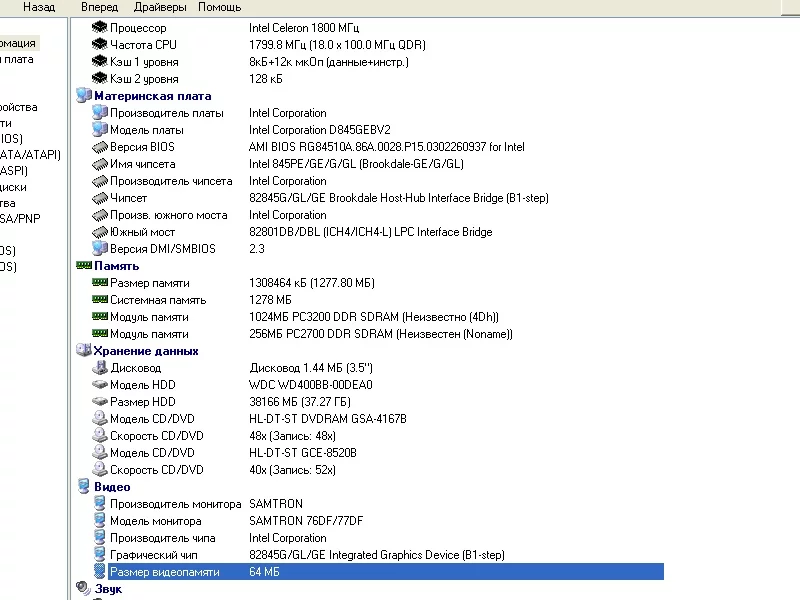The width and height of the screenshot is (800, 600).
Task: Click the Процессор chip icon
Action: 99,28
